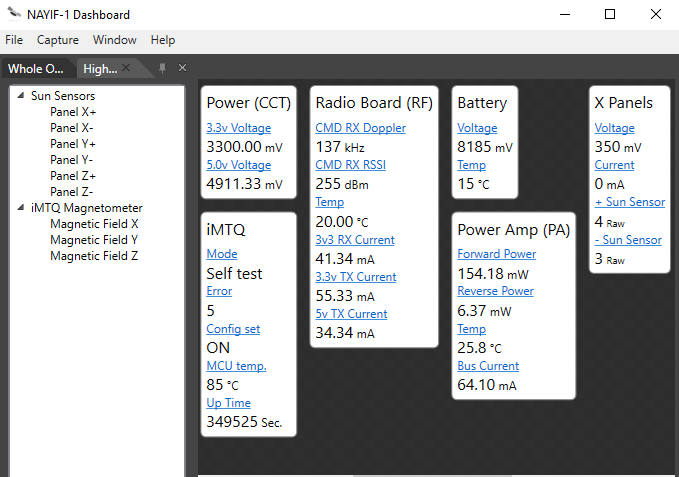Screen dimensions: 679x477
Task: Click the Self test mode value
Action: (x=234, y=274)
